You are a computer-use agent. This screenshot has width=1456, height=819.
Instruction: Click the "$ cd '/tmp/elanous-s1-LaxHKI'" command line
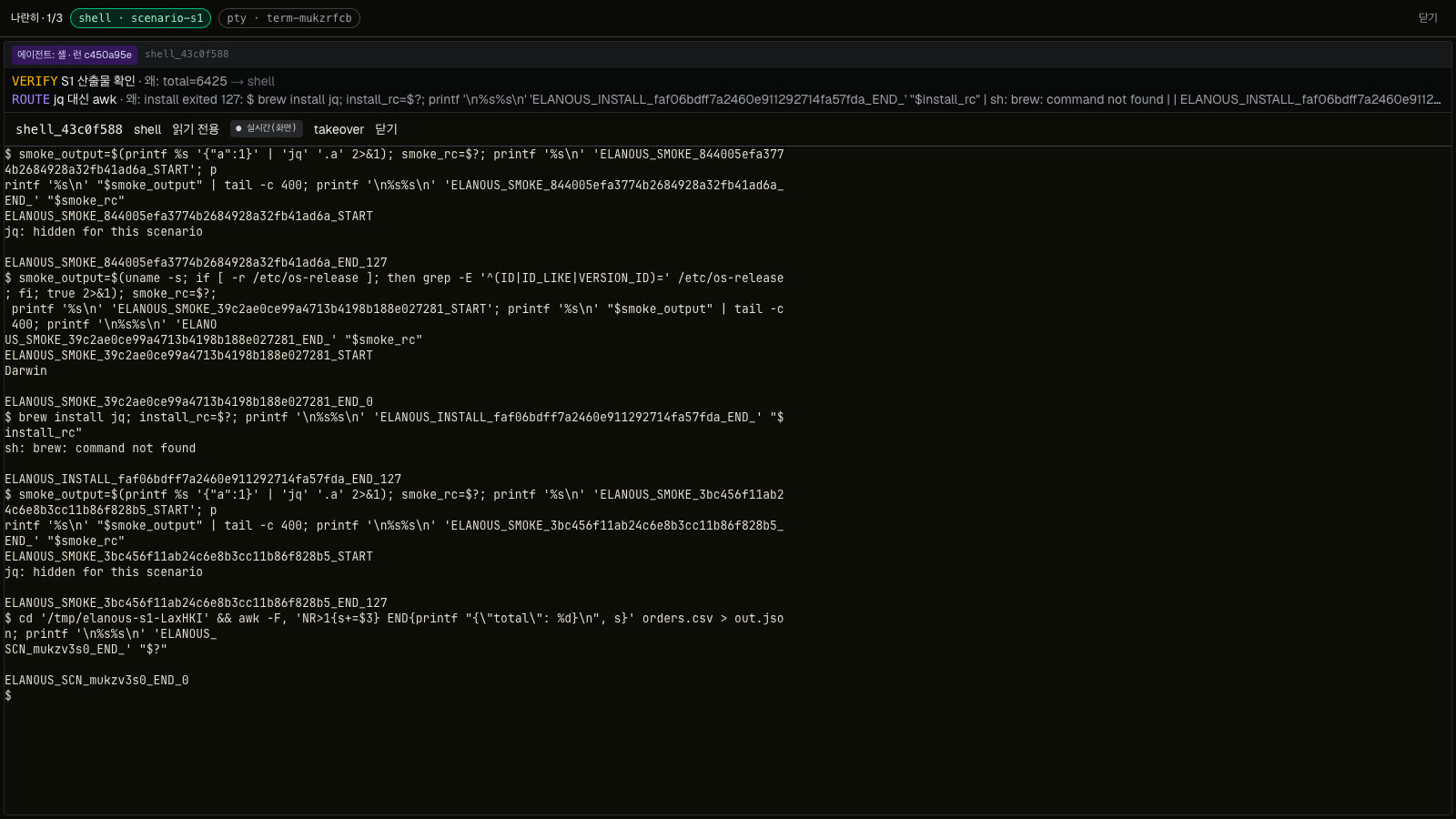tap(394, 634)
